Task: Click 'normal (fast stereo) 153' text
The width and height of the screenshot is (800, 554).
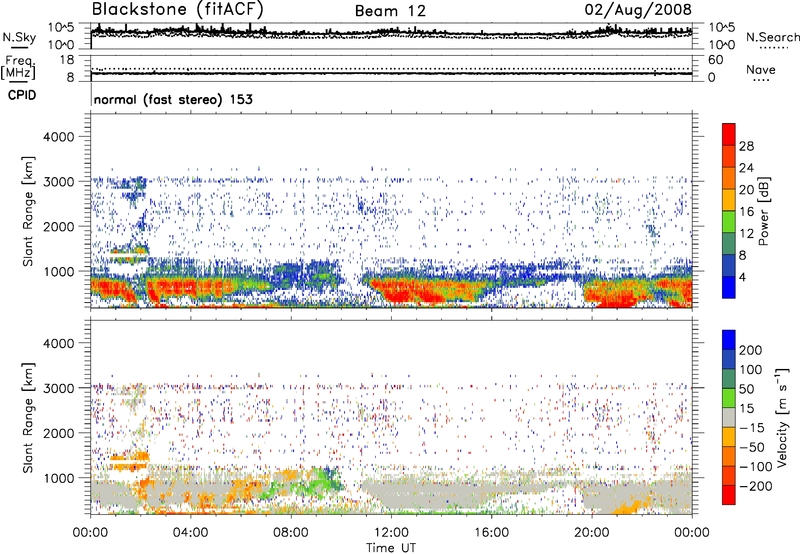Action: pyautogui.click(x=173, y=99)
